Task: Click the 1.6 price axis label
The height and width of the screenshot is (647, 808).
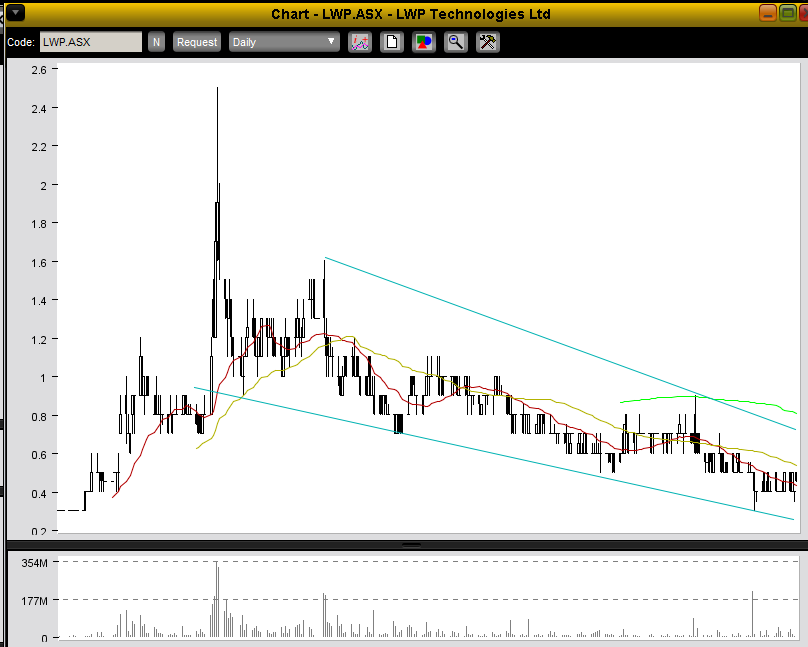Action: click(39, 263)
